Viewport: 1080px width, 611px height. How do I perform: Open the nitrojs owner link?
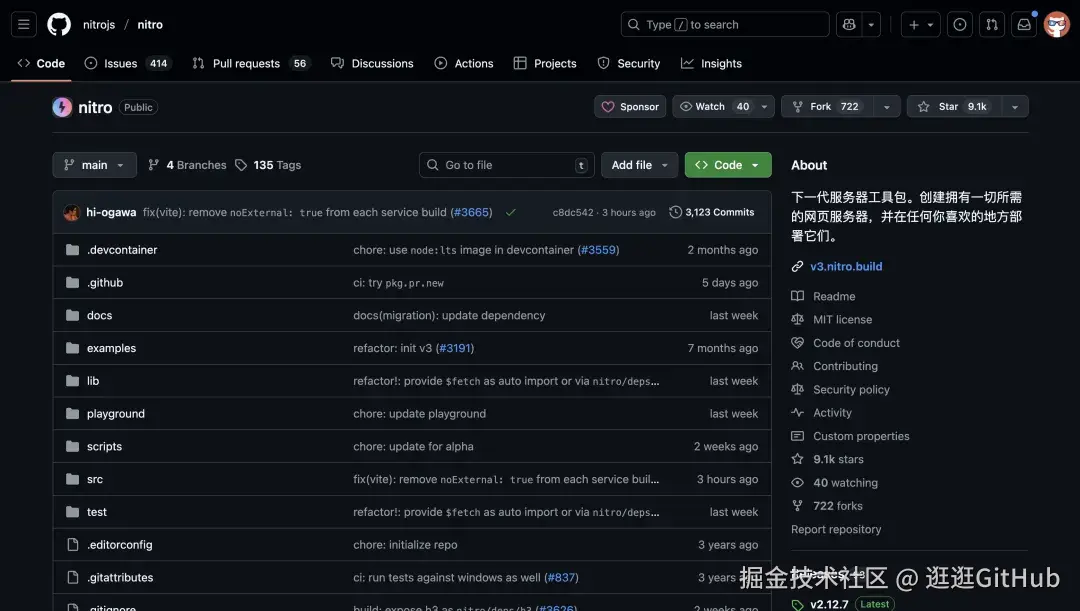(x=99, y=25)
